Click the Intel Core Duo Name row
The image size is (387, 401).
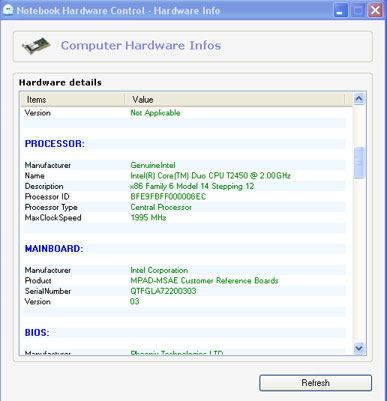[x=184, y=176]
